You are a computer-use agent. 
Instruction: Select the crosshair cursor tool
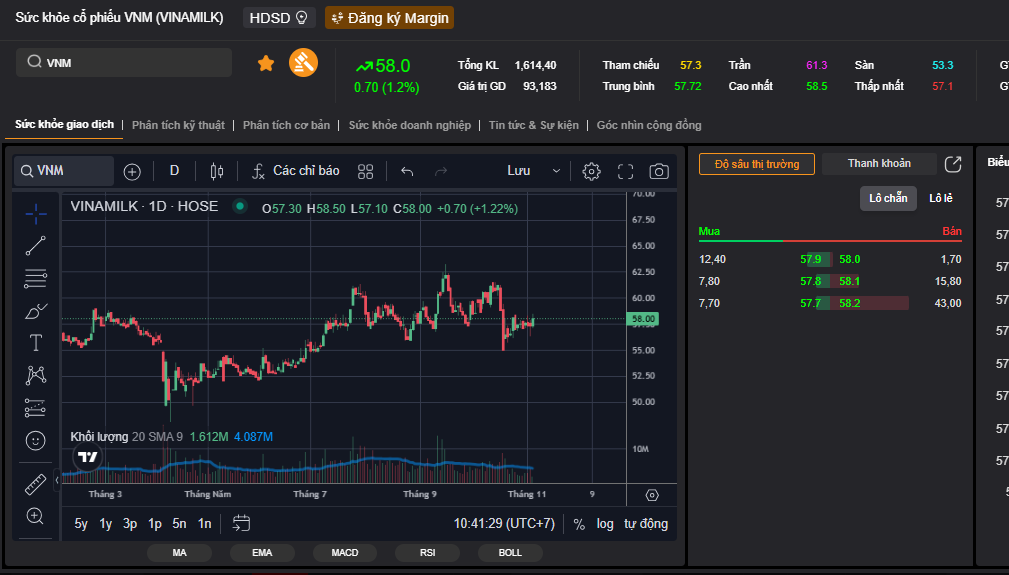click(36, 213)
